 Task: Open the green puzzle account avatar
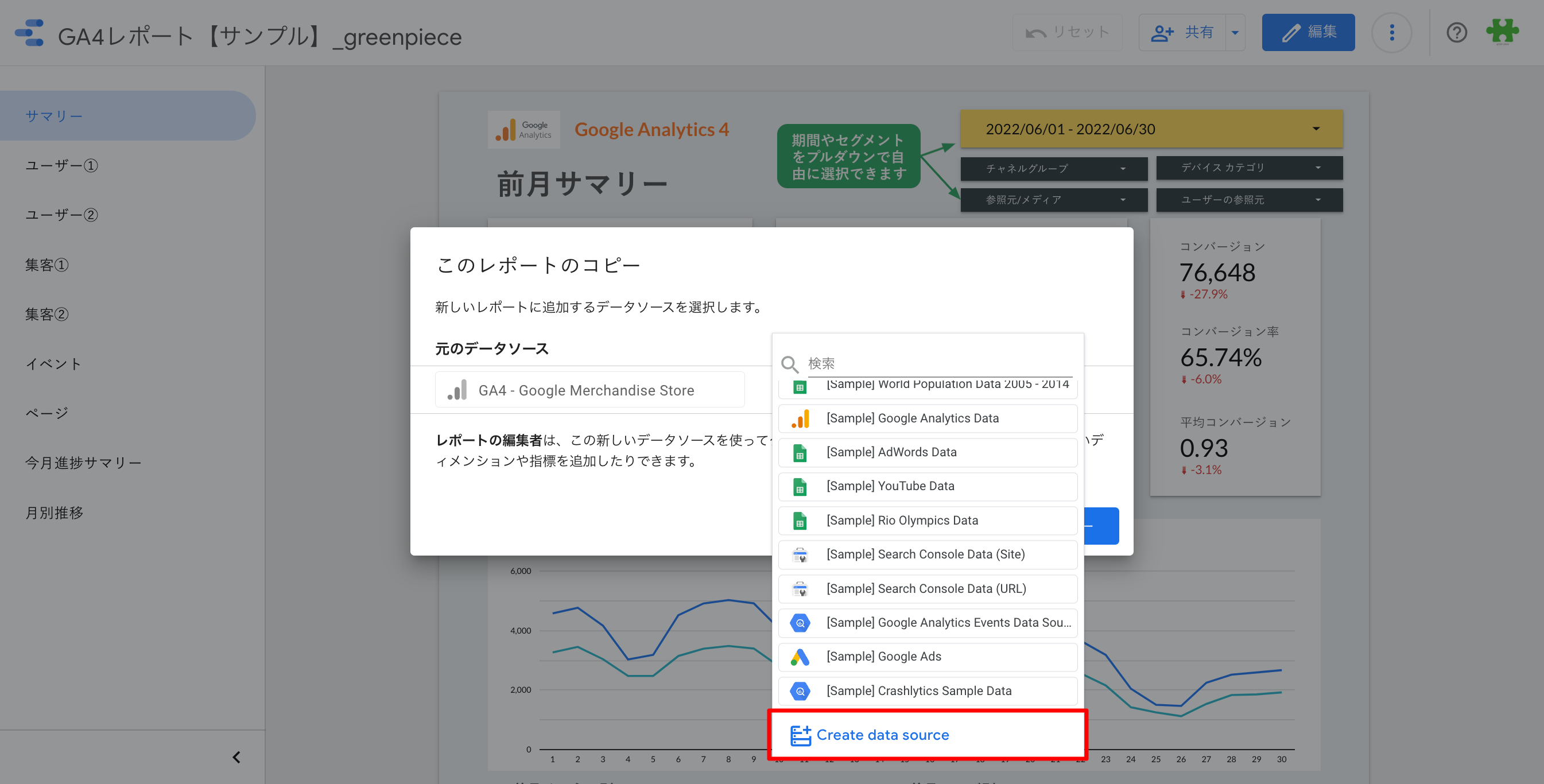point(1502,32)
